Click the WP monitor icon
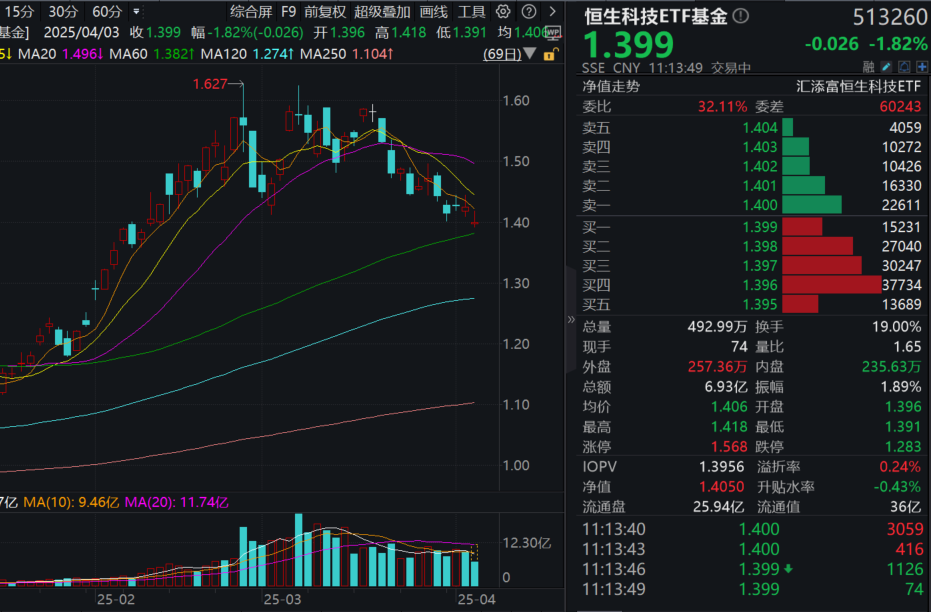This screenshot has width=931, height=612. [x=553, y=32]
